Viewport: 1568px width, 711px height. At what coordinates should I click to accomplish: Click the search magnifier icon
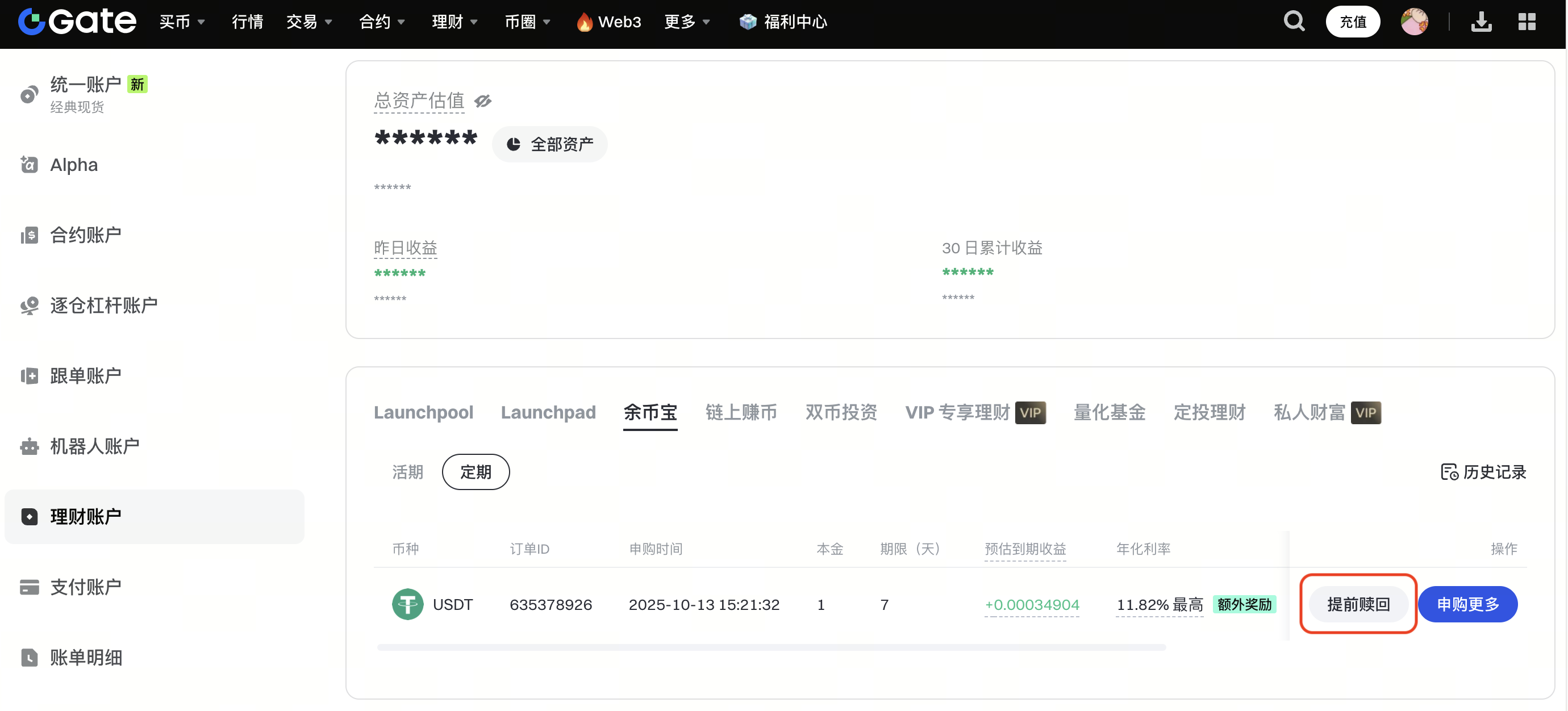(1294, 22)
